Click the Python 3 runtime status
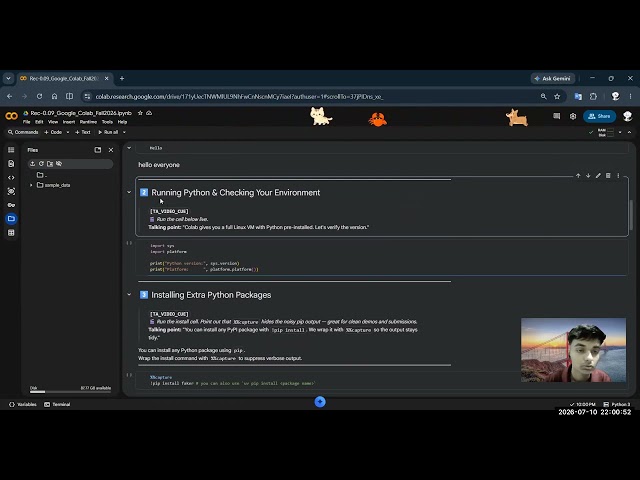 617,404
